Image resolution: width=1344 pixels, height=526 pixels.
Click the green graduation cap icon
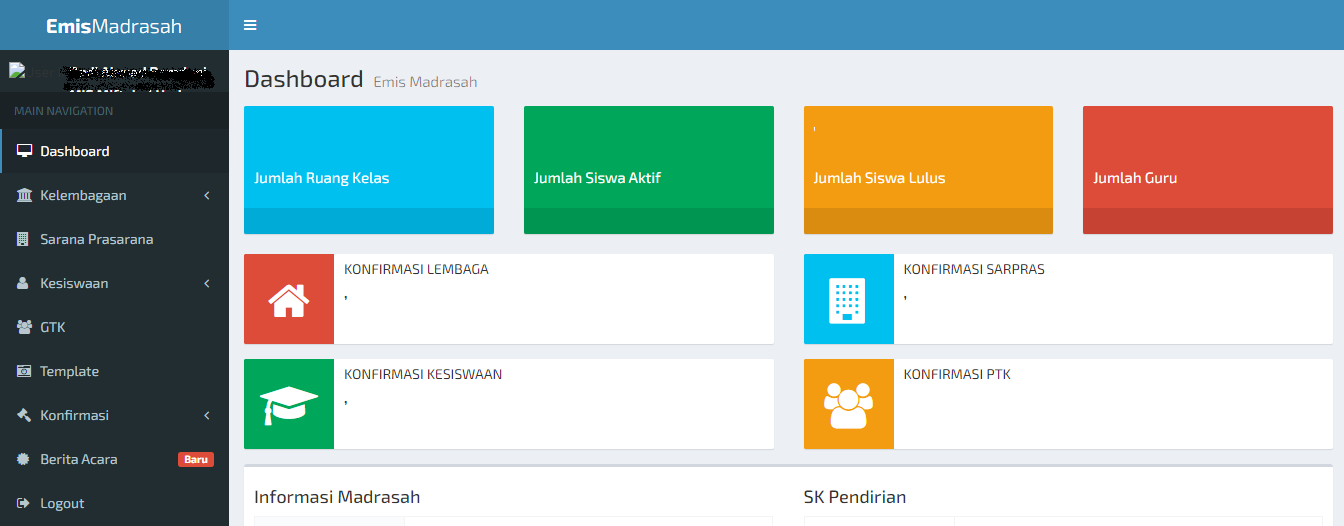point(289,404)
